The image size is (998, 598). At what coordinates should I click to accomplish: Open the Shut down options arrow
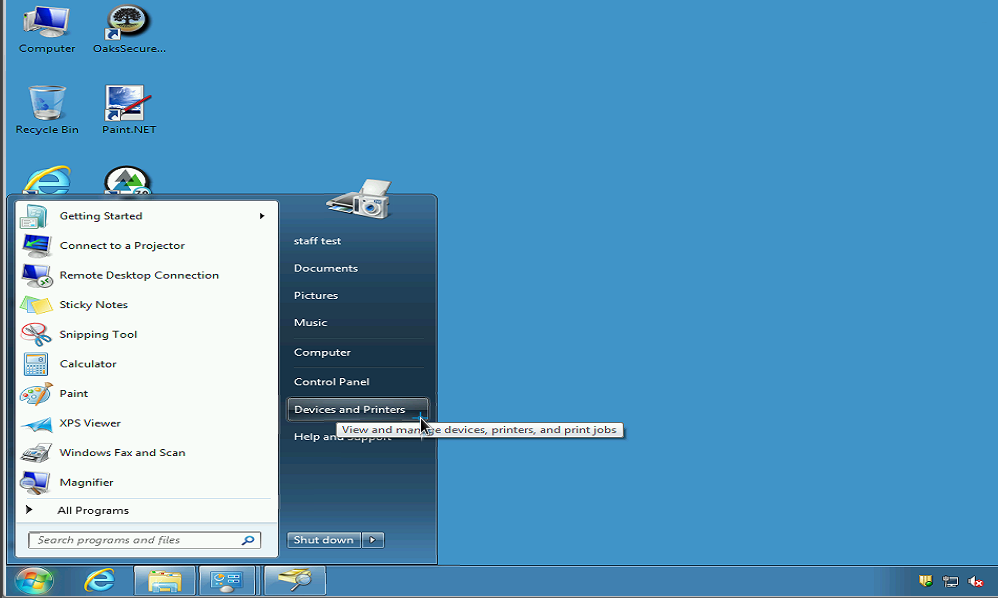point(372,540)
